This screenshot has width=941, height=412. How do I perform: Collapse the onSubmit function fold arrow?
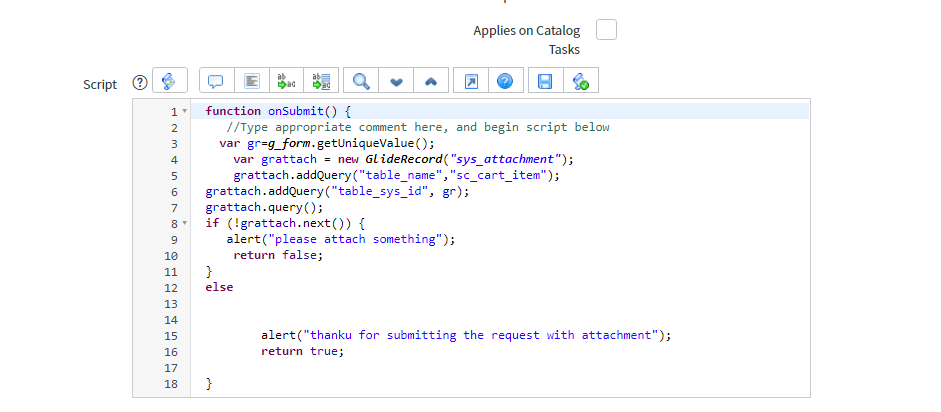pyautogui.click(x=184, y=112)
